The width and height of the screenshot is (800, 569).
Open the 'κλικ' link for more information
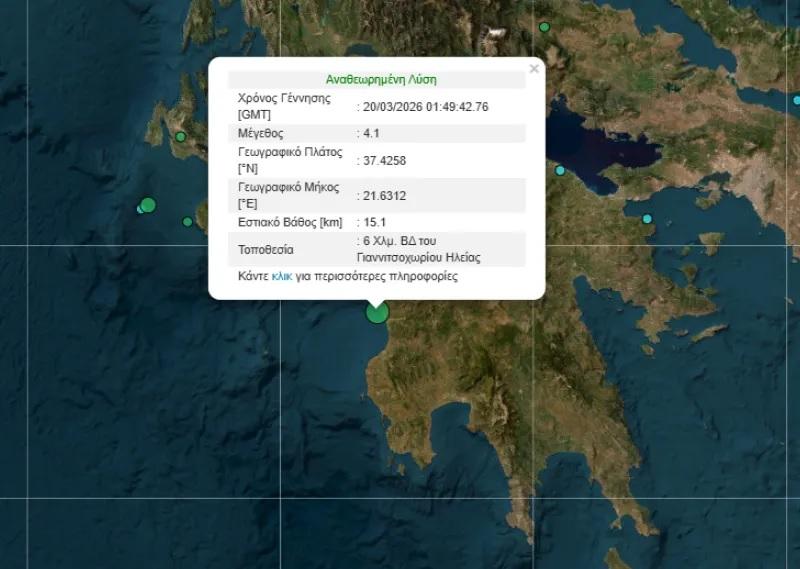(282, 276)
